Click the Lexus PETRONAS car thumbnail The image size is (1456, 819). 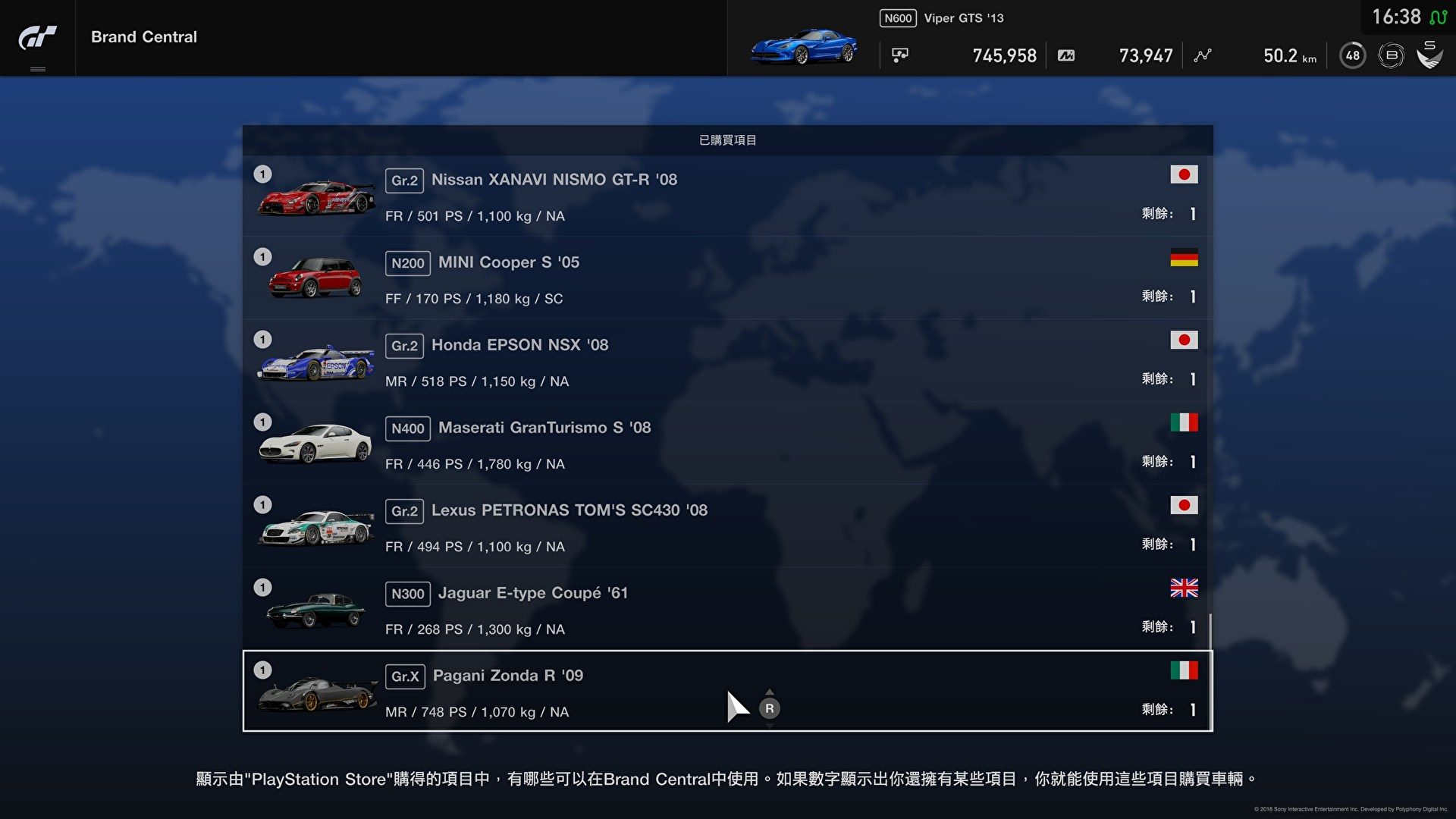pos(316,527)
